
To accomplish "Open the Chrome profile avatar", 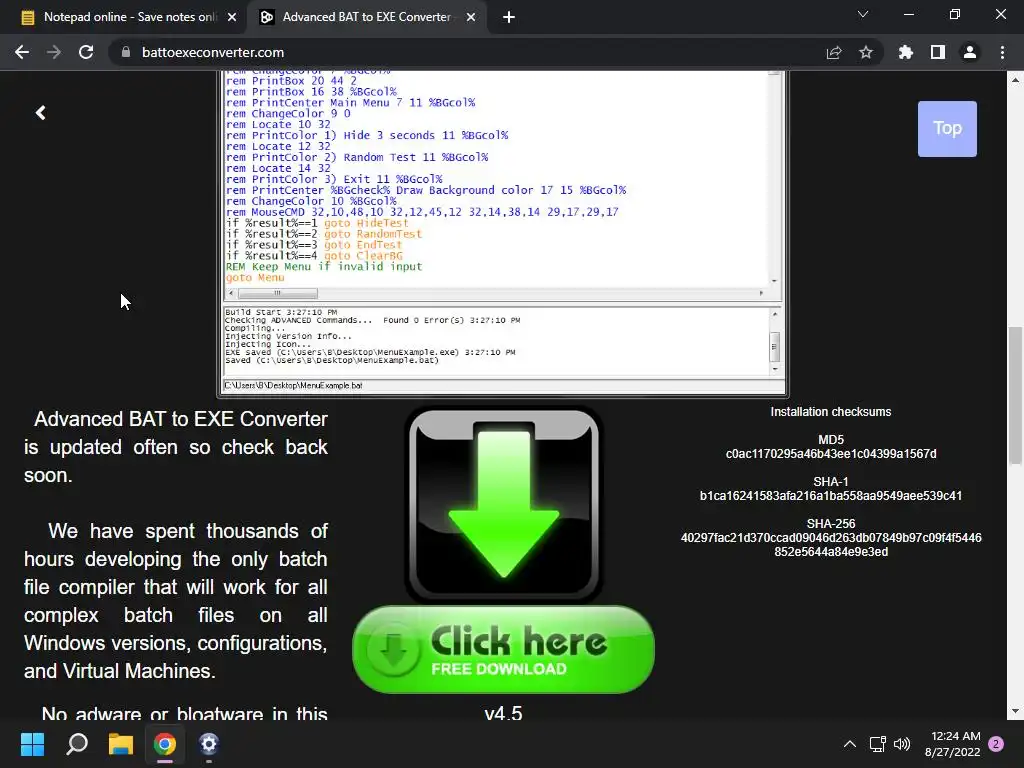I will [x=970, y=52].
